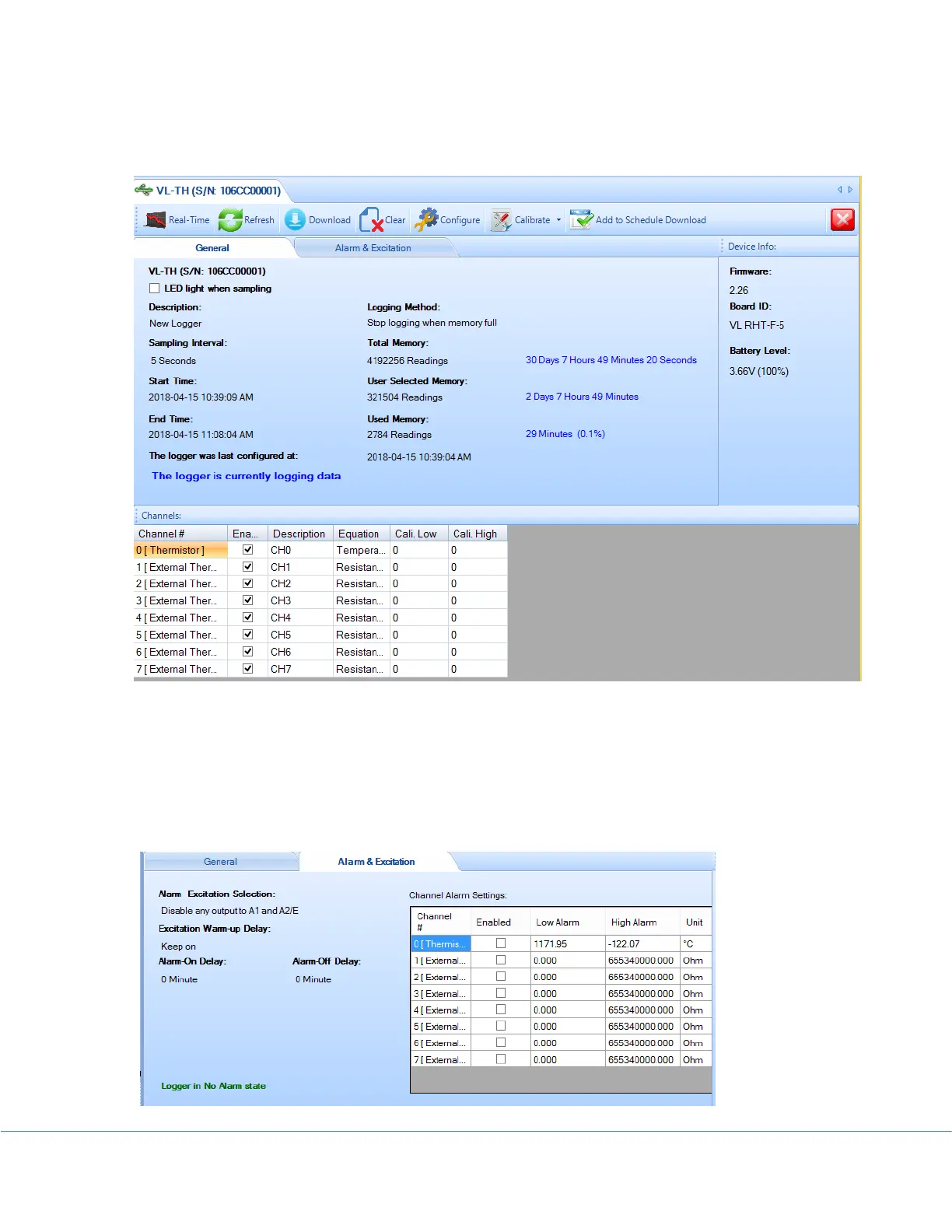
Task: Click the right tab-scroll arrow
Action: click(850, 190)
